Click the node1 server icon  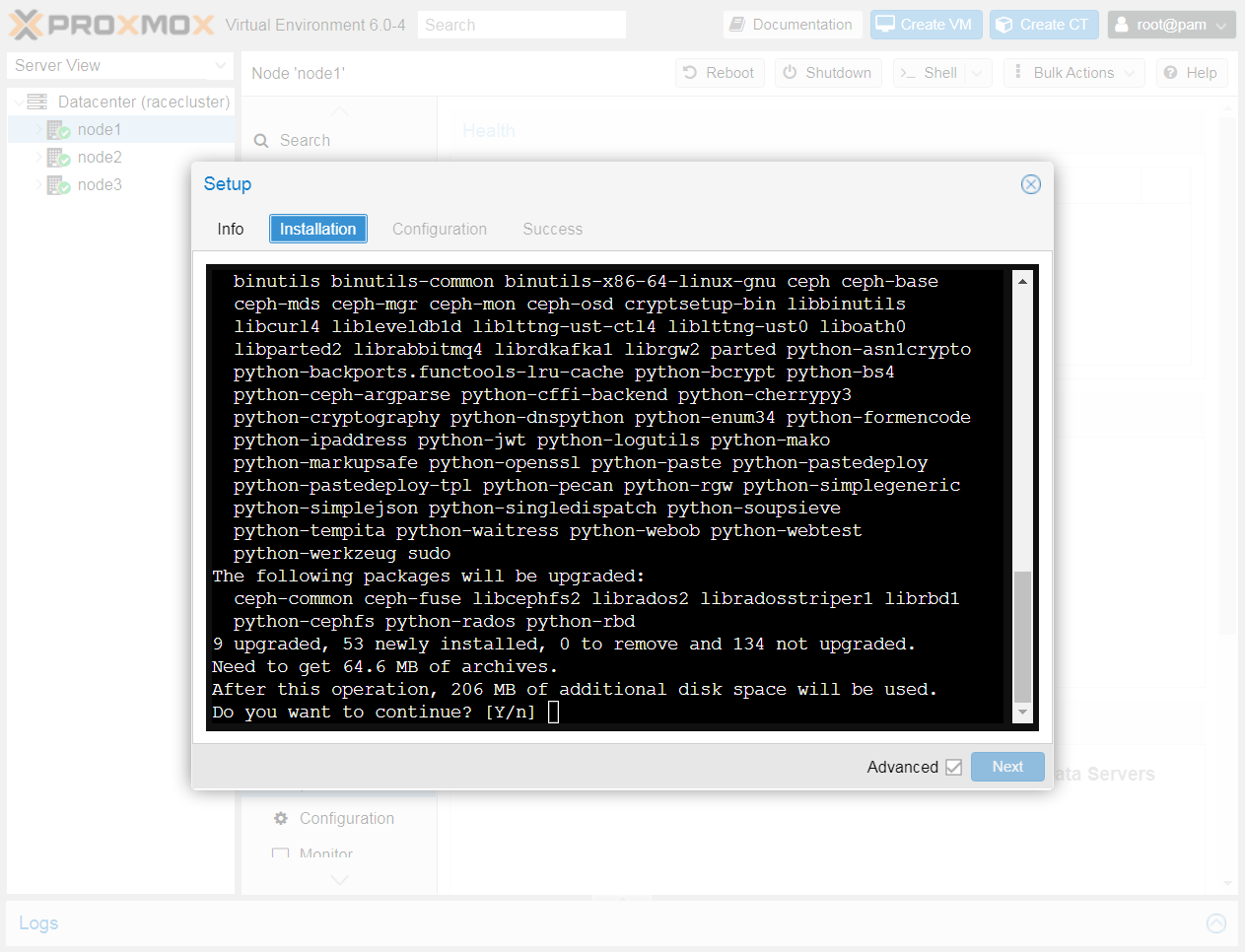point(59,129)
